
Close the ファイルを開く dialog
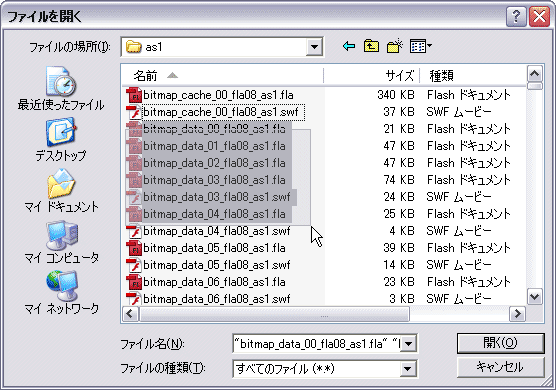[539, 16]
